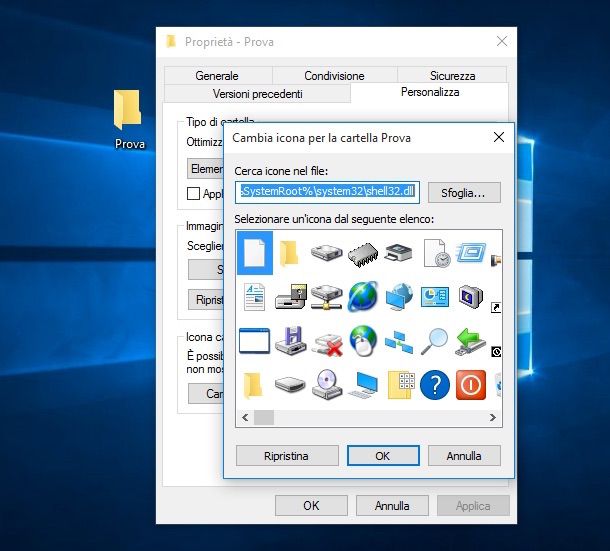Select the floppy disk drive icon

pos(290,340)
